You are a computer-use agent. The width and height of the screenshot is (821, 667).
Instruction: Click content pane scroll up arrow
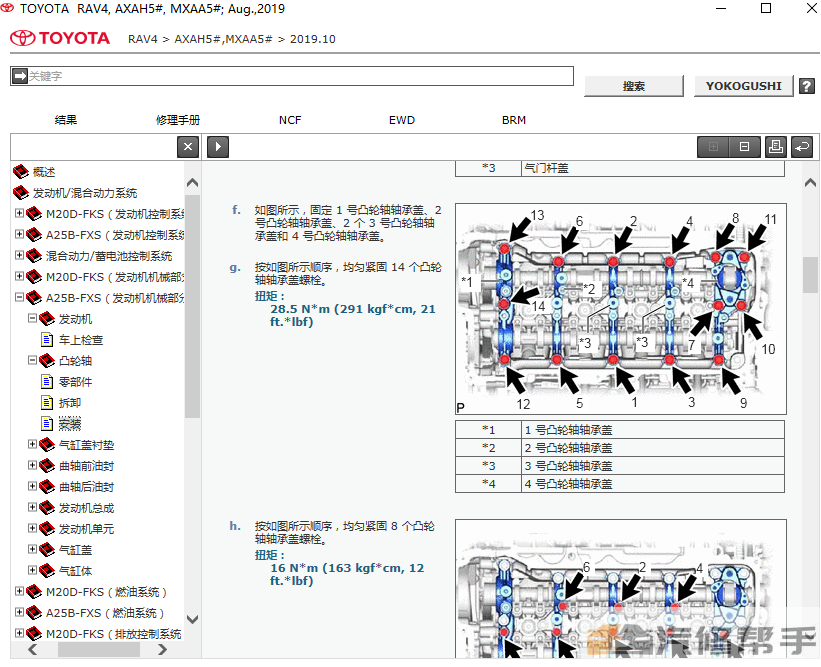pos(810,183)
